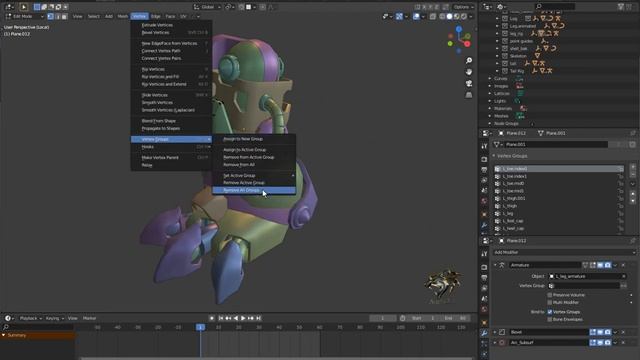
Task: Click the Marker menu in timeline
Action: 89,318
